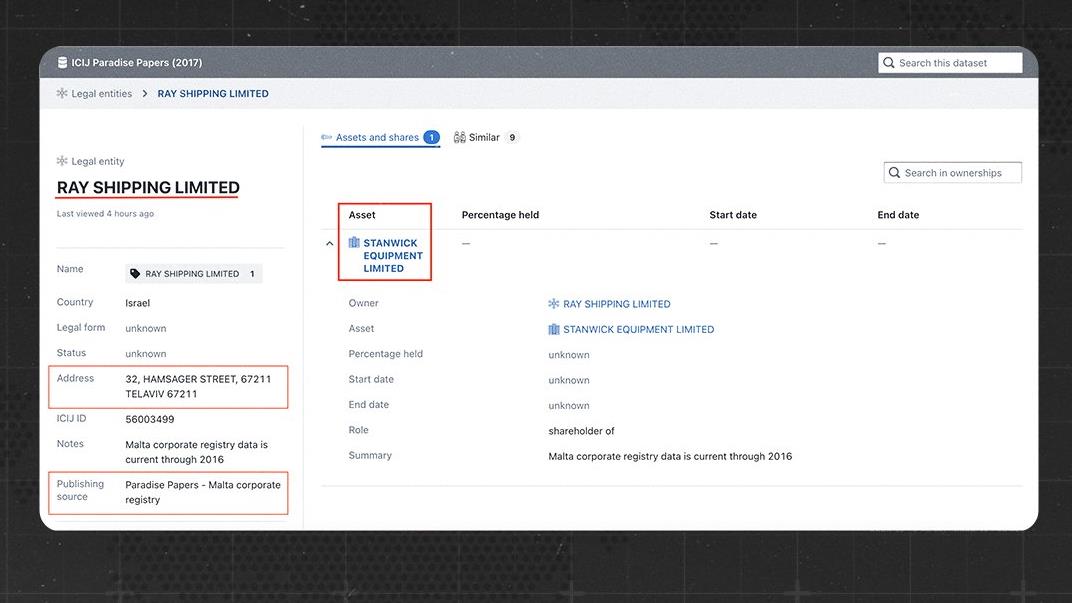Go to Legal entities breadcrumb
This screenshot has height=603, width=1072.
(x=102, y=94)
